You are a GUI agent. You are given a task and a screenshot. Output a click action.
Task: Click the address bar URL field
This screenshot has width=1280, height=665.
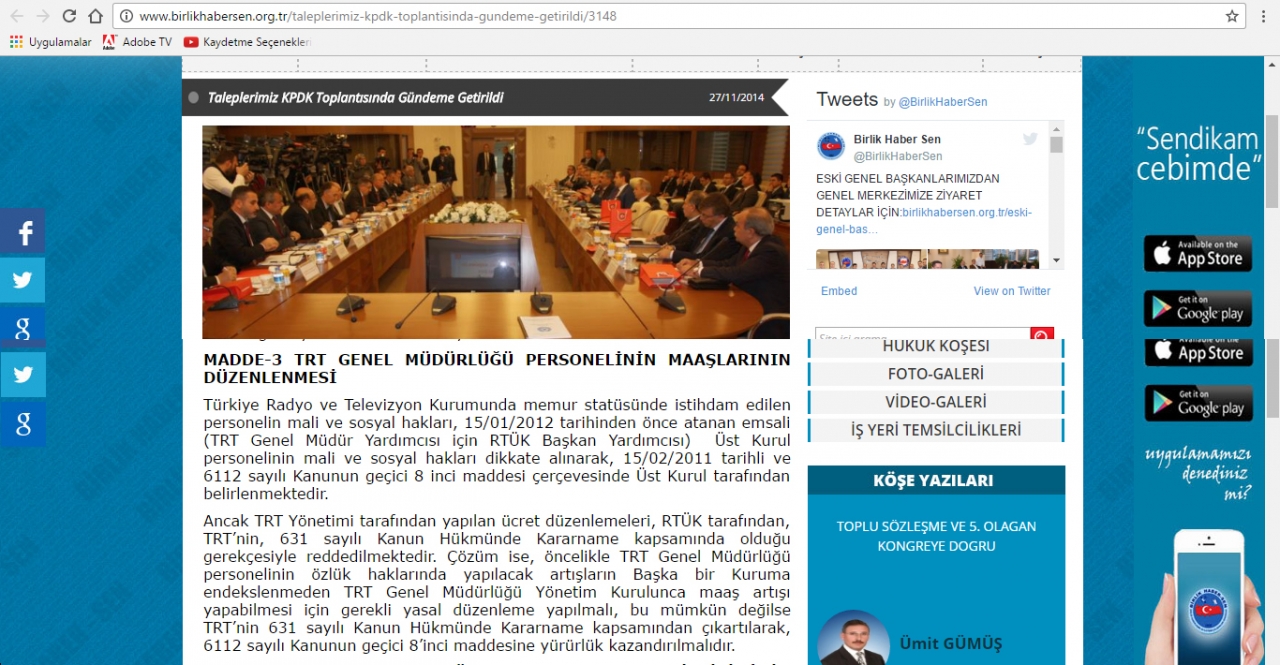tap(680, 16)
